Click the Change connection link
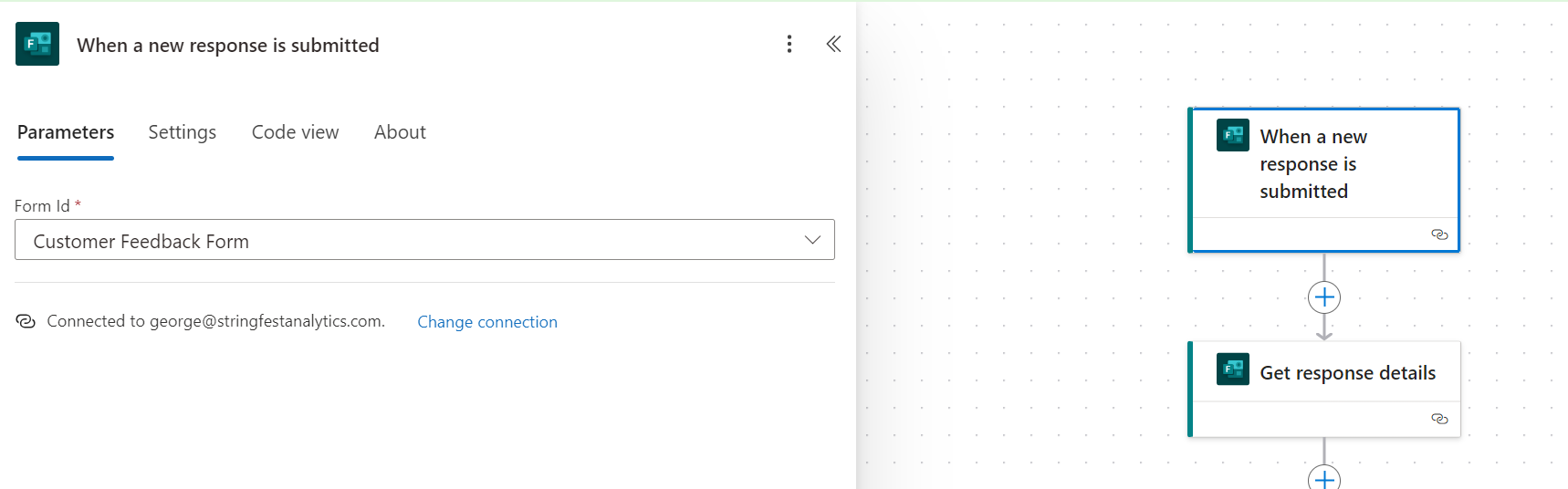 coord(487,322)
